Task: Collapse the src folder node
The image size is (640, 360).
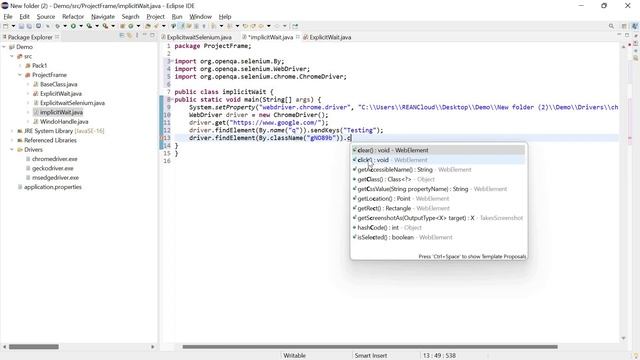Action: [x=12, y=56]
